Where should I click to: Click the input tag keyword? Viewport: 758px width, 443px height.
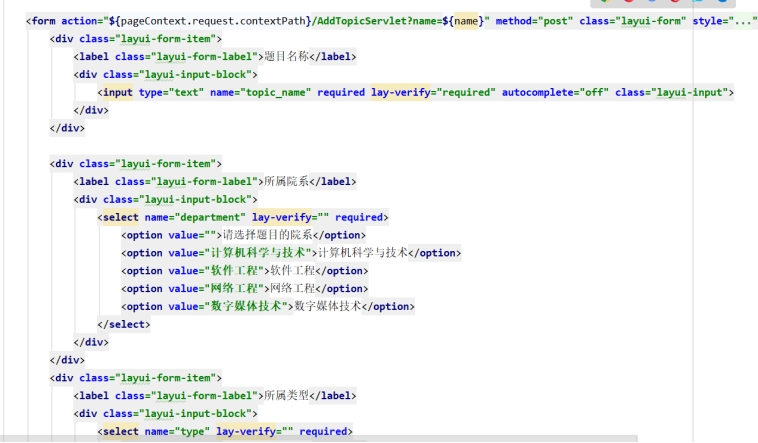(117, 92)
